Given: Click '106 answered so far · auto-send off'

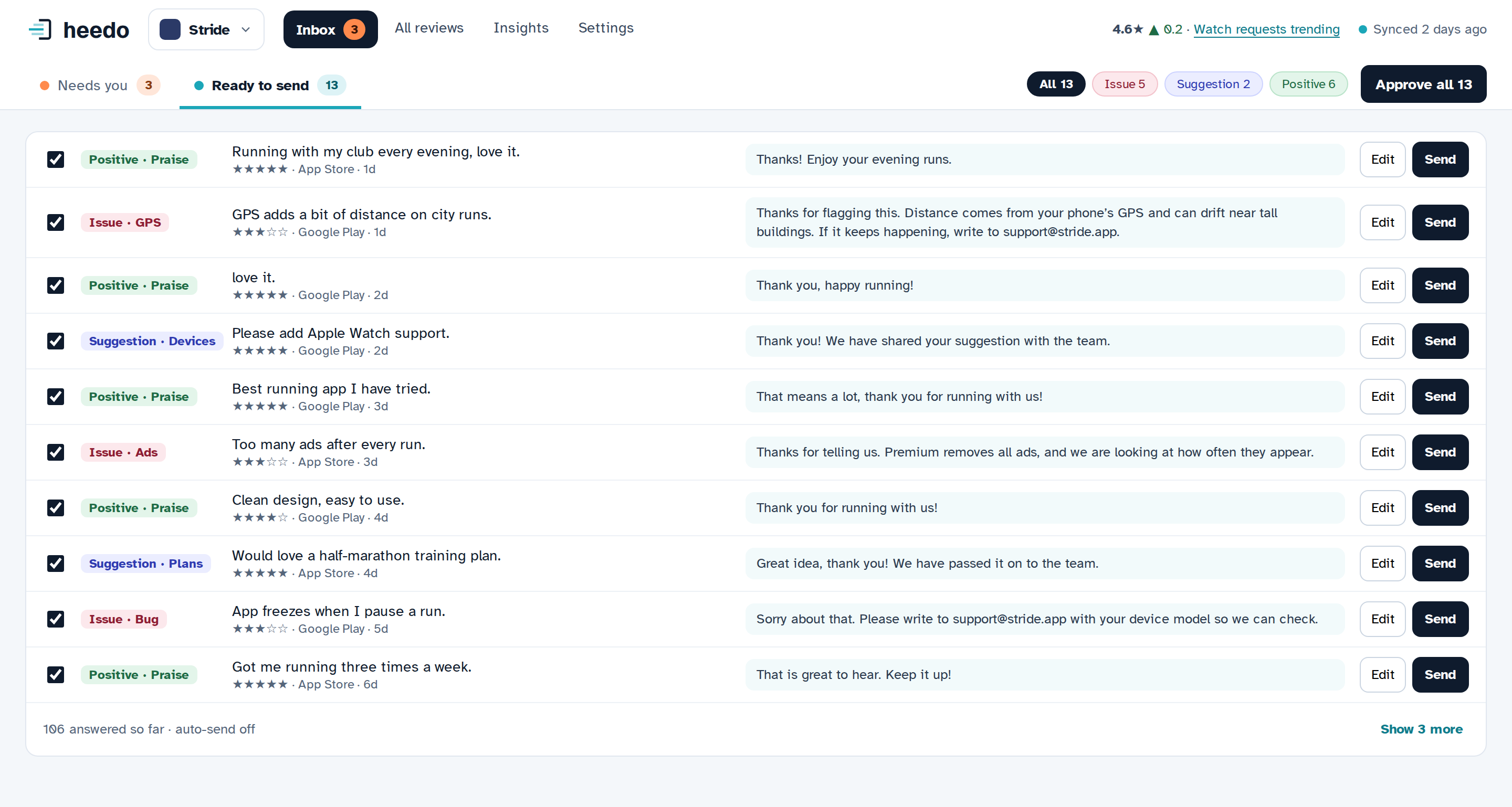Looking at the screenshot, I should (x=149, y=729).
